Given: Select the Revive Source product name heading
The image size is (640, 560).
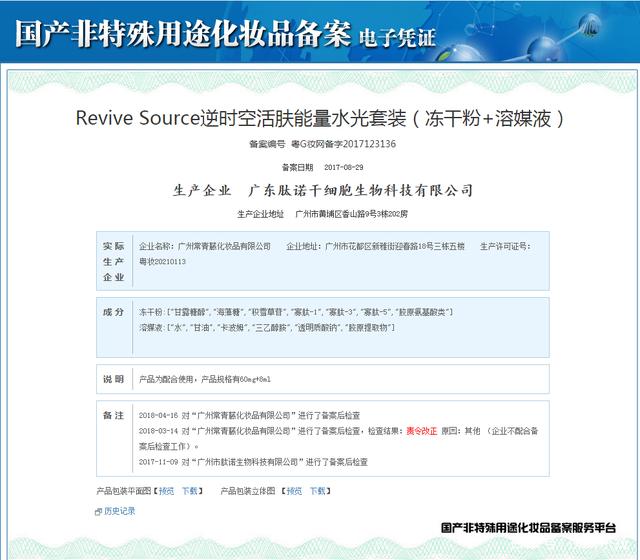Looking at the screenshot, I should [320, 118].
